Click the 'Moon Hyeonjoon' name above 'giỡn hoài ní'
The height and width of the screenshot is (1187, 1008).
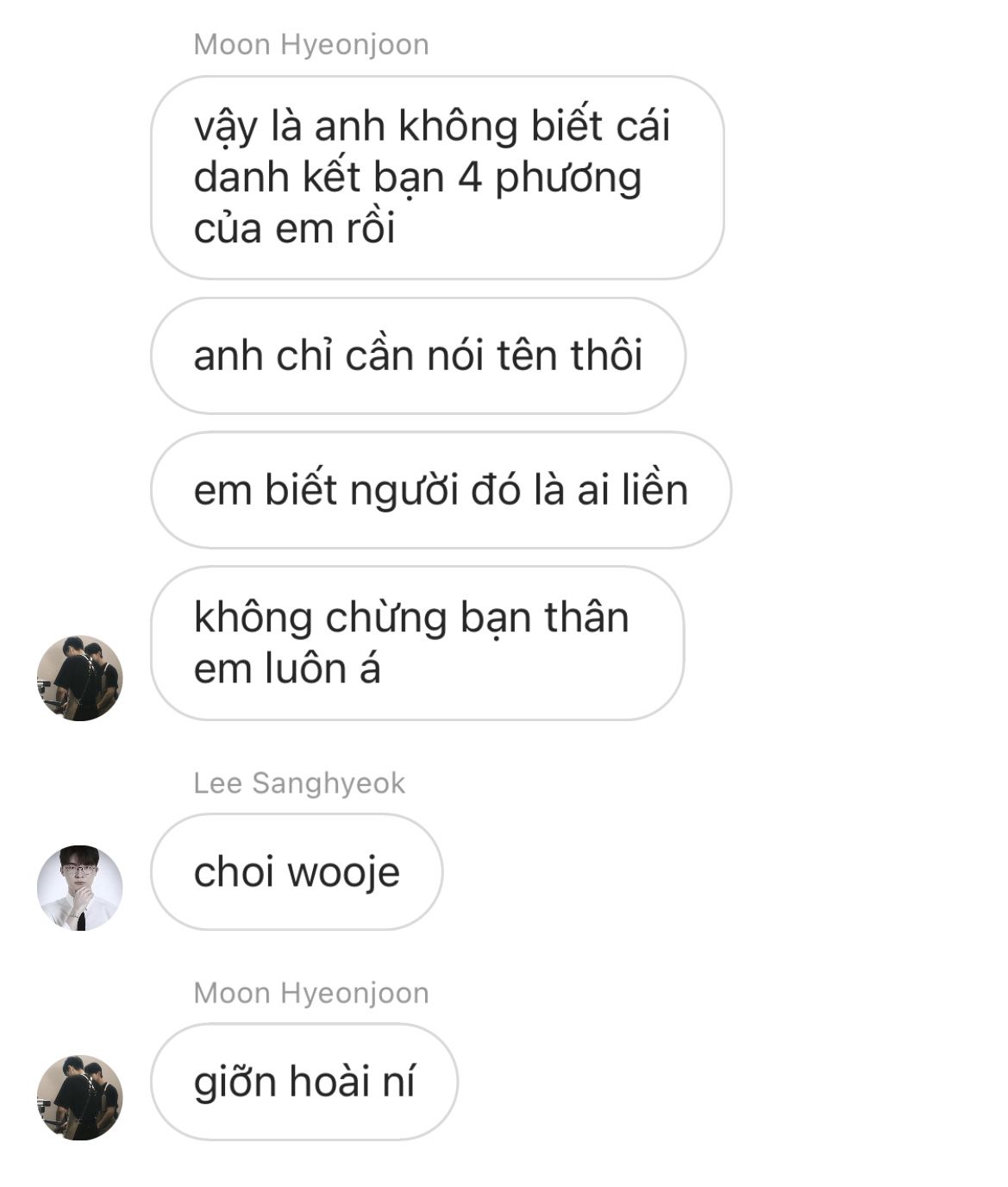tap(311, 993)
